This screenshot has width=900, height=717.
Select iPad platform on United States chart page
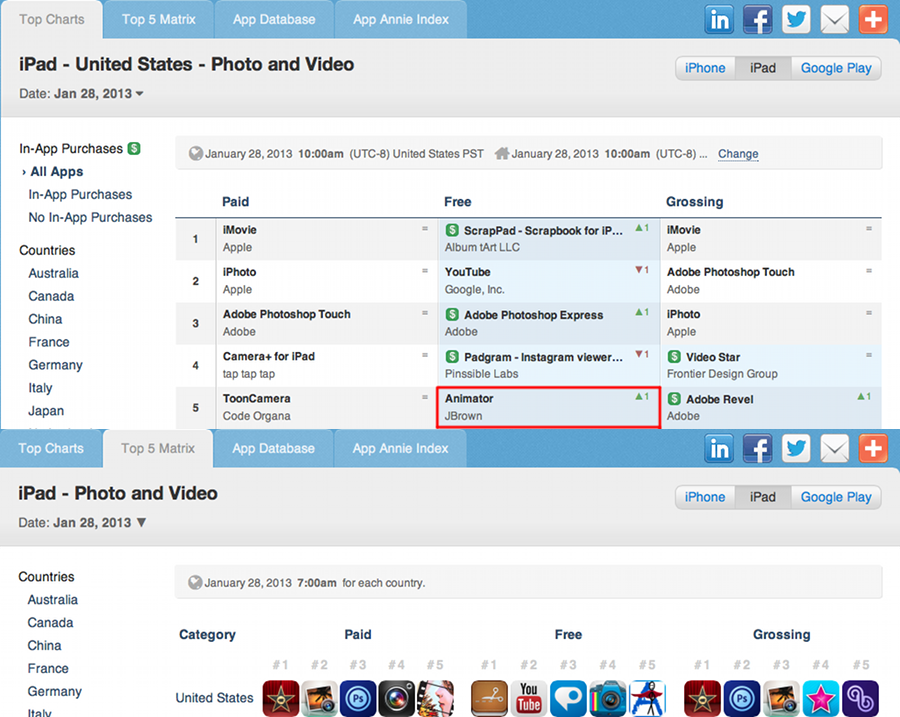pos(763,68)
